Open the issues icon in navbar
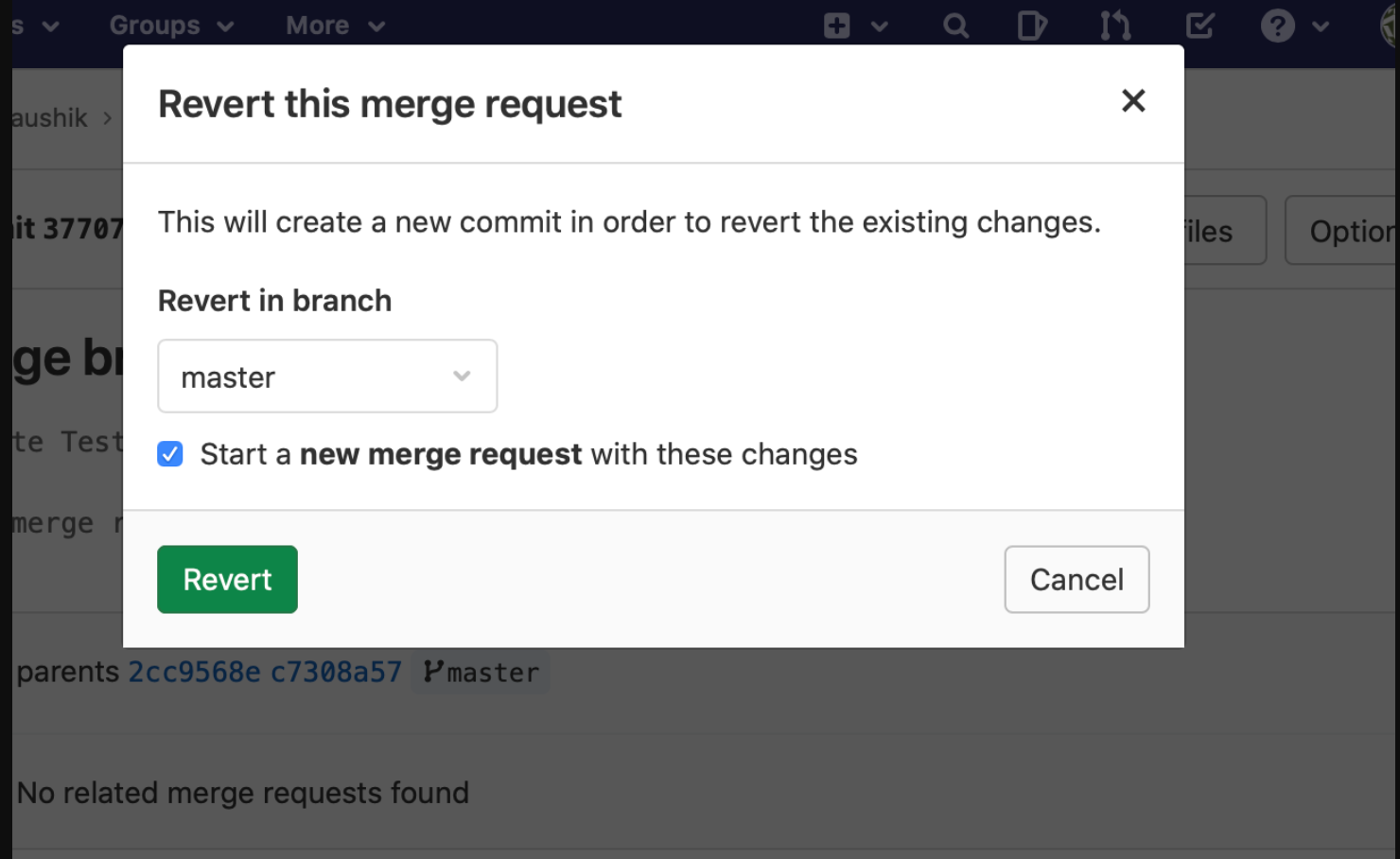 [1032, 26]
